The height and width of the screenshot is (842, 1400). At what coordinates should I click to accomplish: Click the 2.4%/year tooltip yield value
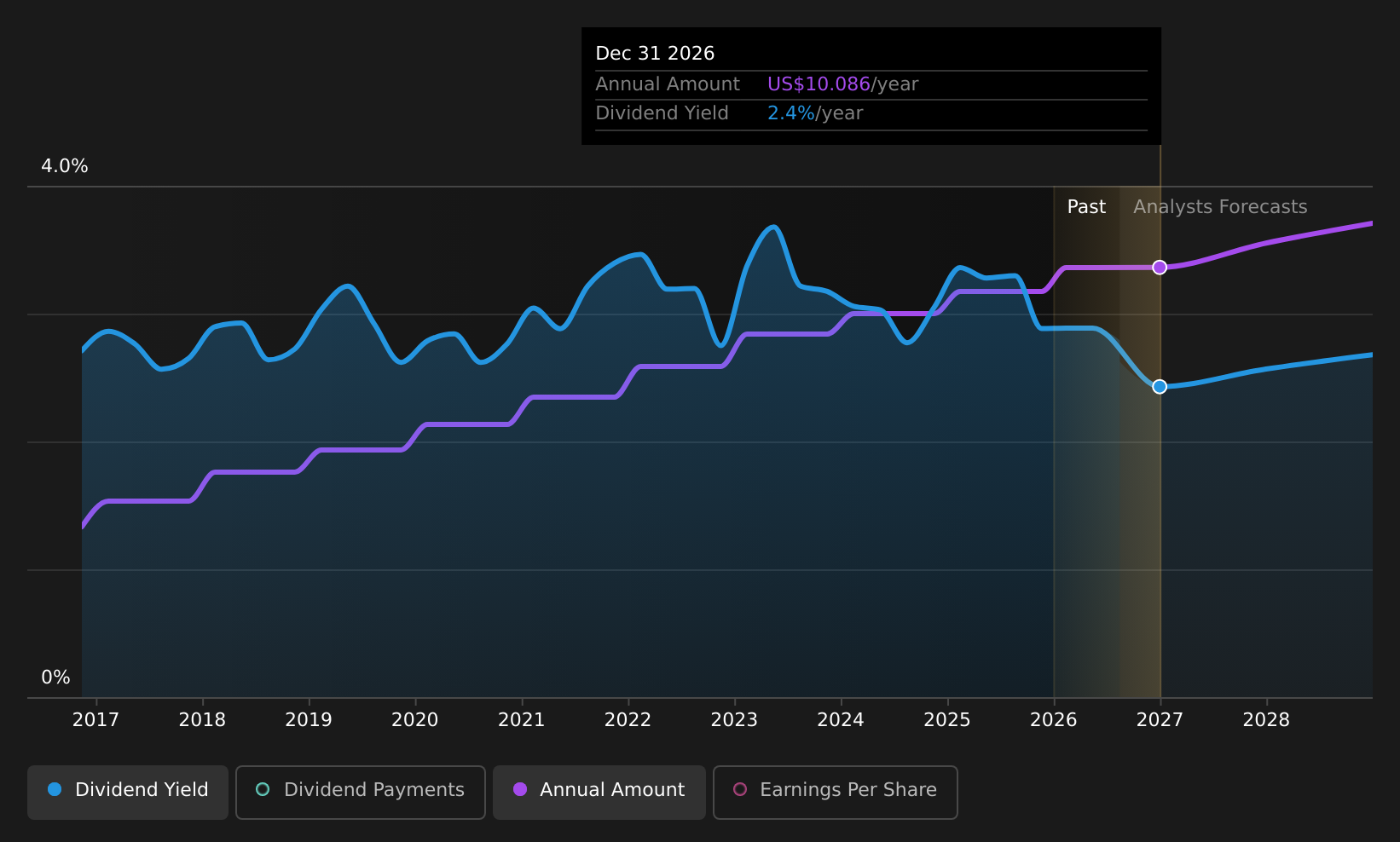pos(815,113)
